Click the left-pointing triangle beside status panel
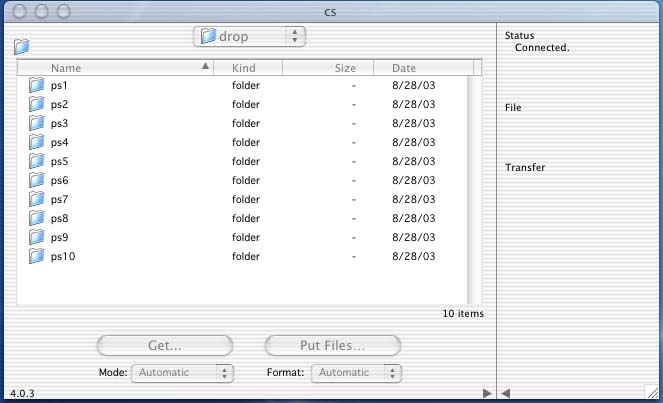 point(505,393)
